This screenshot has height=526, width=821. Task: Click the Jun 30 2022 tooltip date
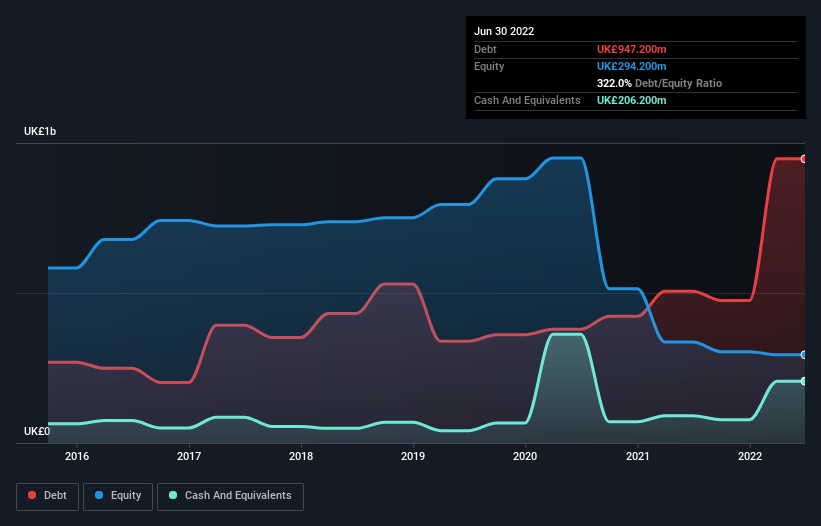[x=504, y=31]
